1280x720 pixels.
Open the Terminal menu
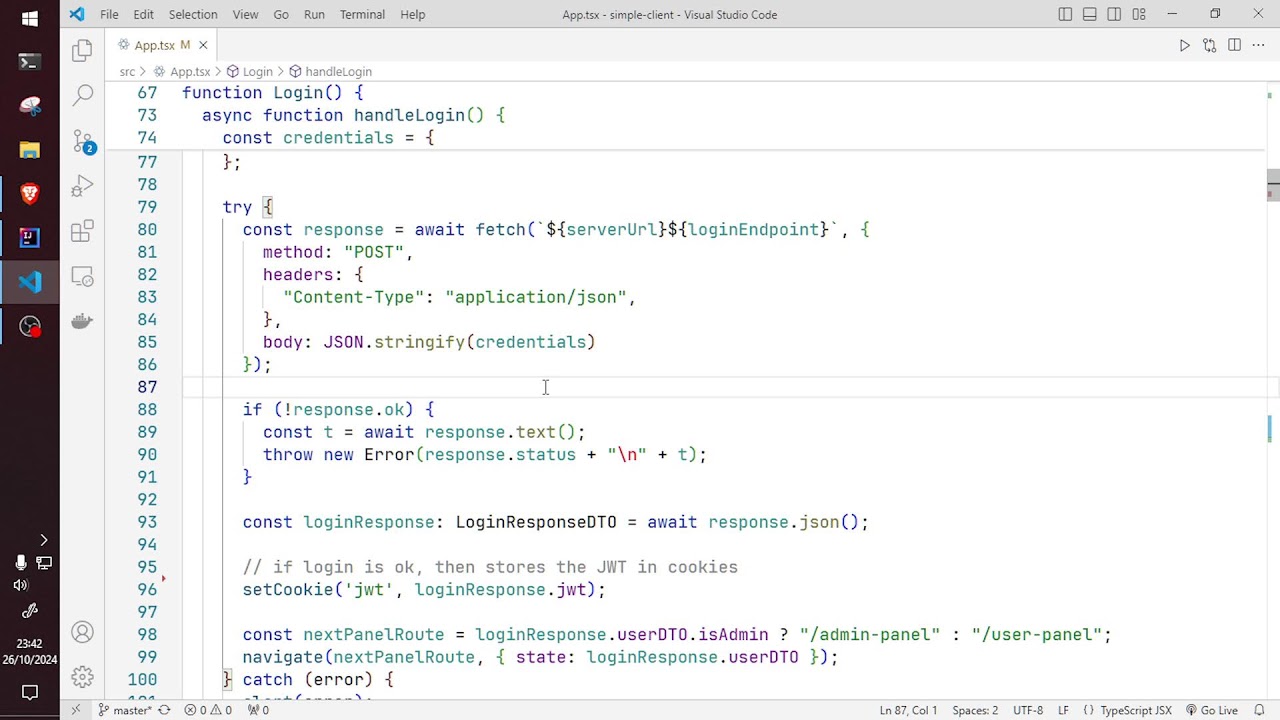click(362, 14)
